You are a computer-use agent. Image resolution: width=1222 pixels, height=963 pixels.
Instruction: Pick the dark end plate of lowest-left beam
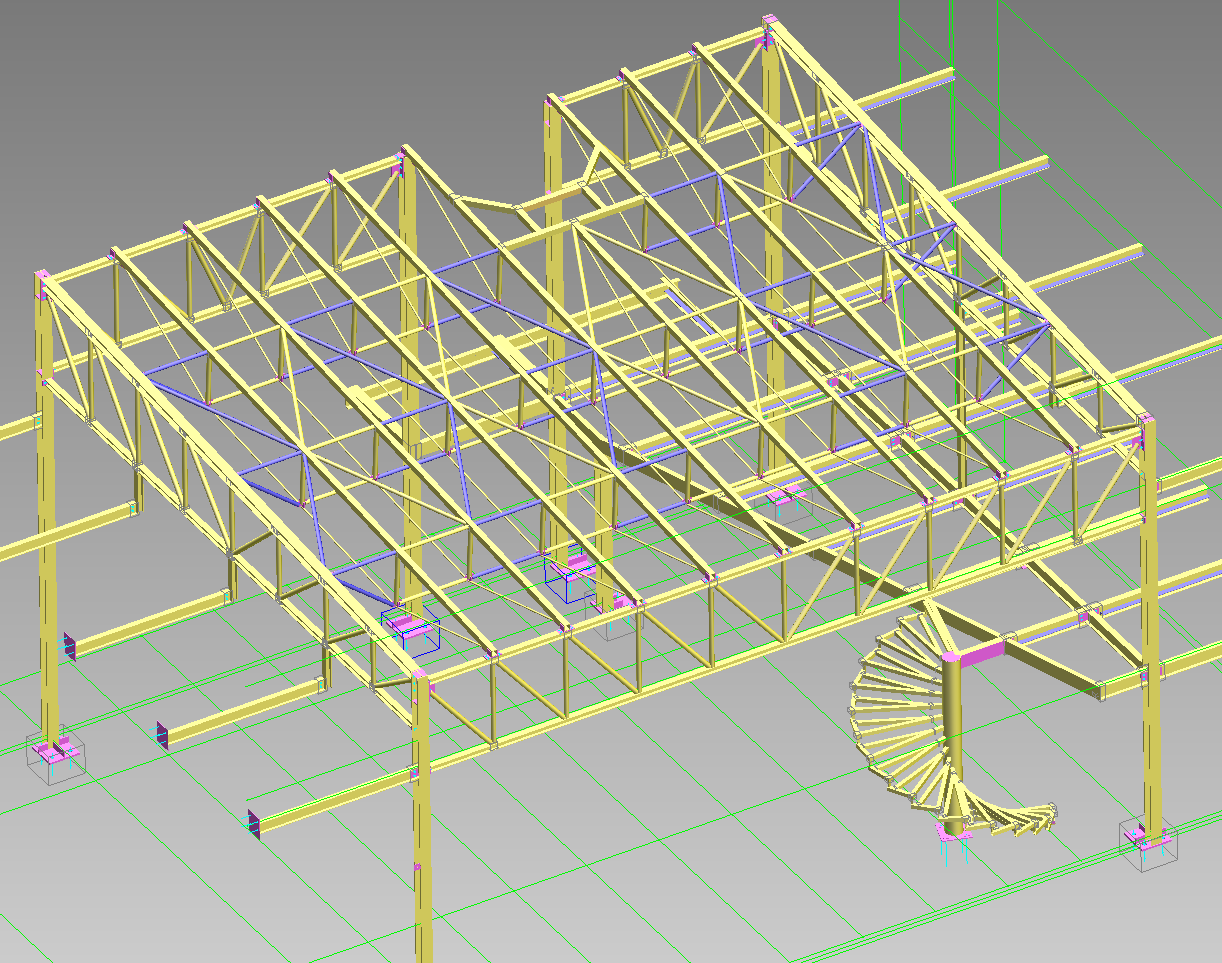(x=254, y=824)
